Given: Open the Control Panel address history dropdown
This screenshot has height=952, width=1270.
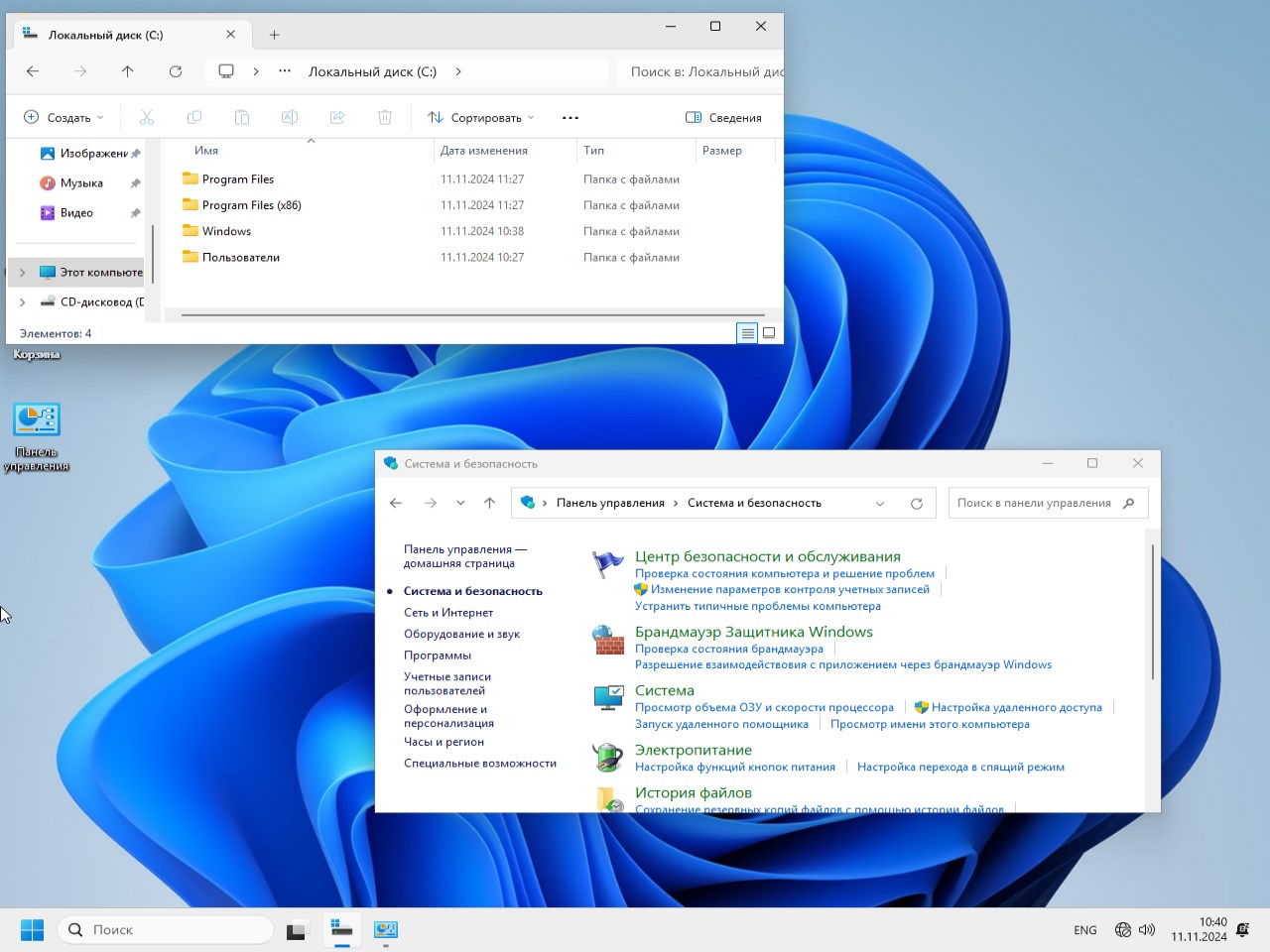Looking at the screenshot, I should [879, 503].
